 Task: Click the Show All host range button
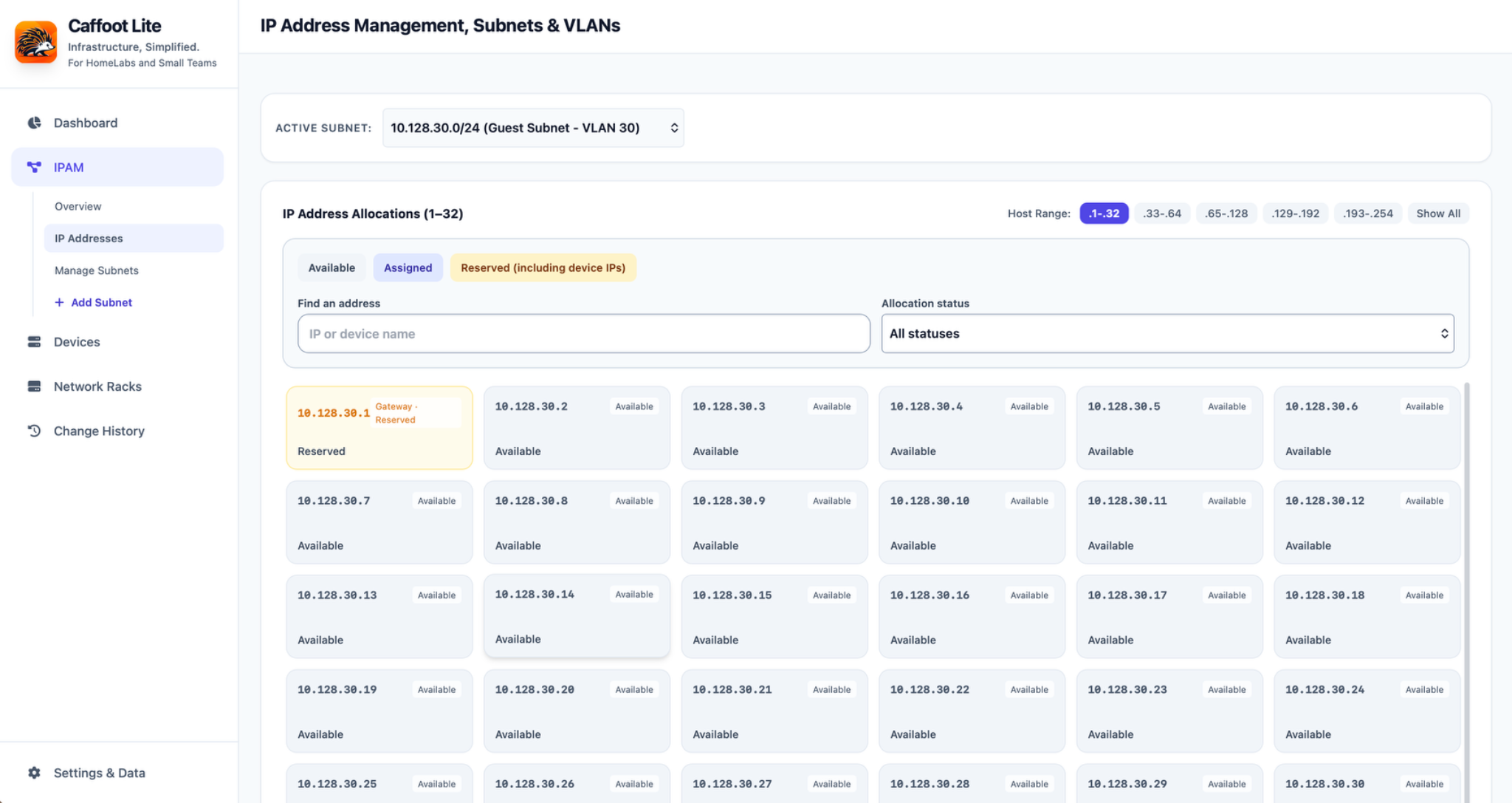(x=1438, y=213)
